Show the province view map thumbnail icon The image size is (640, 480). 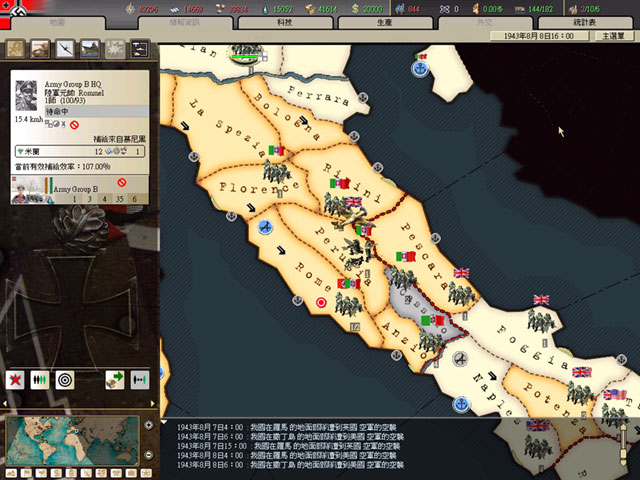coord(15,49)
